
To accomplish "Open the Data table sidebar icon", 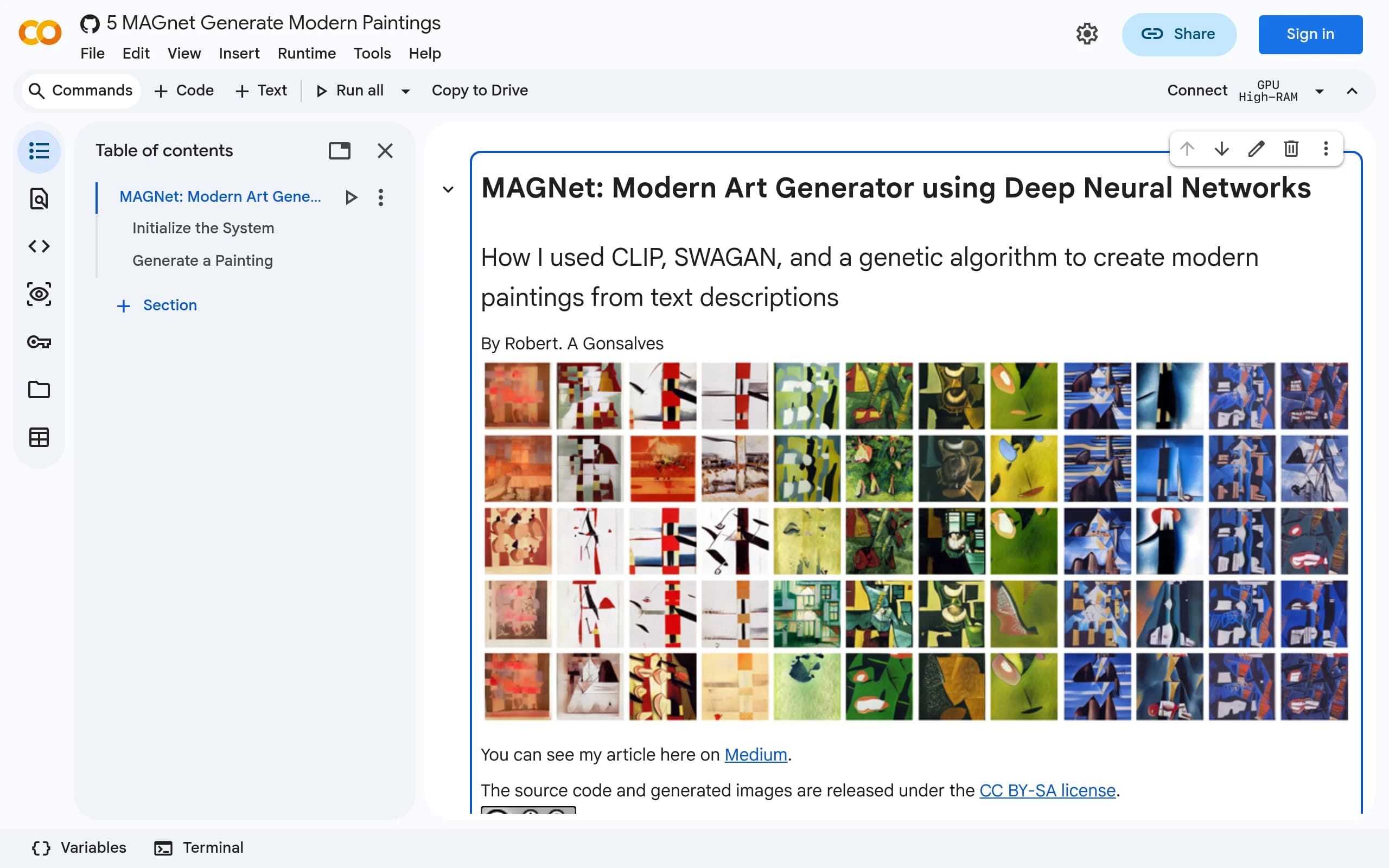I will click(x=39, y=437).
